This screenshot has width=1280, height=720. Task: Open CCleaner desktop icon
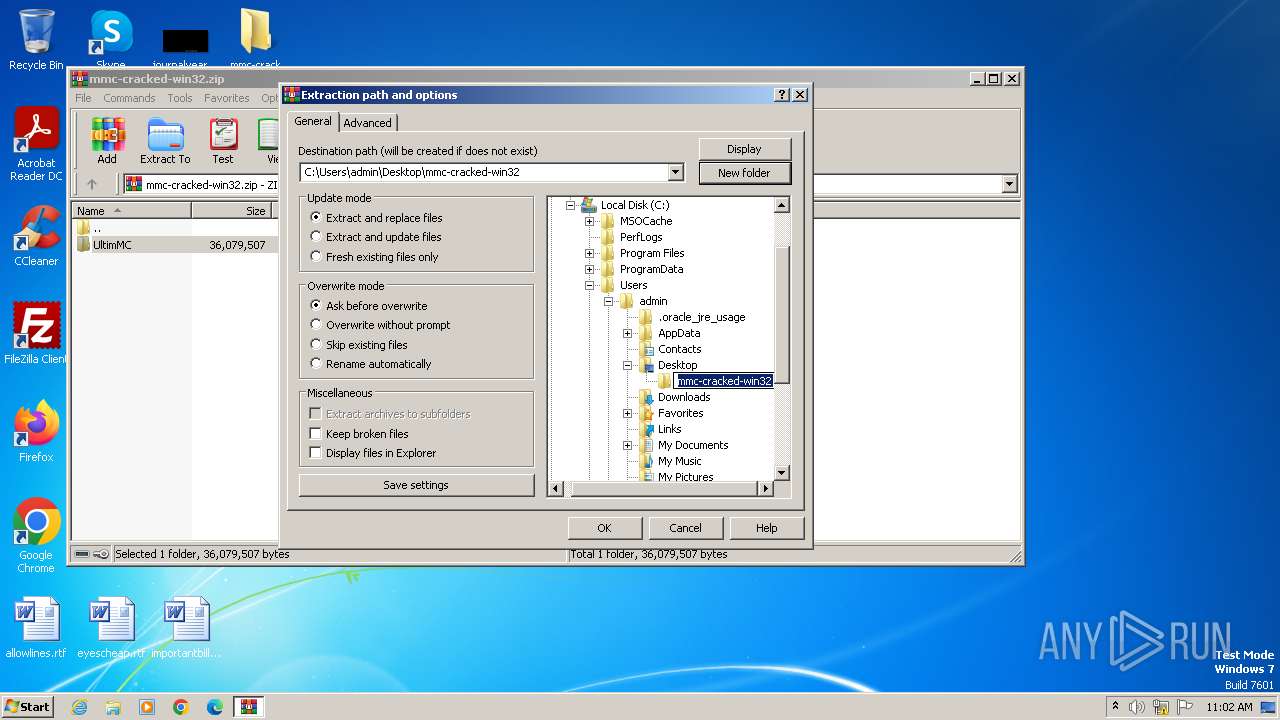click(x=36, y=236)
